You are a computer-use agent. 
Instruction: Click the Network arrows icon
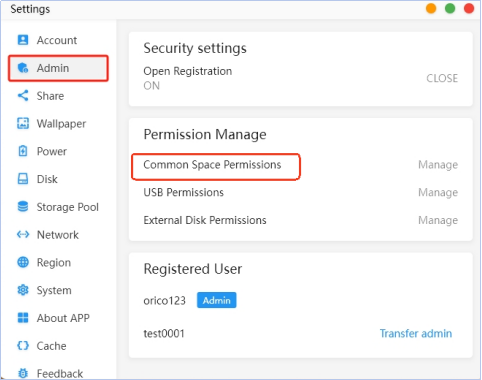coord(23,235)
